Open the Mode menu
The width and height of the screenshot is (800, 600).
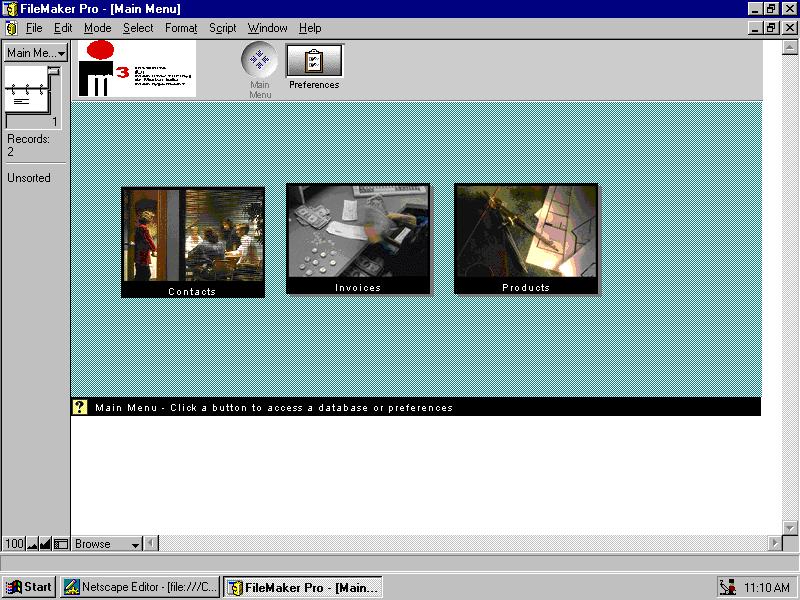click(97, 28)
